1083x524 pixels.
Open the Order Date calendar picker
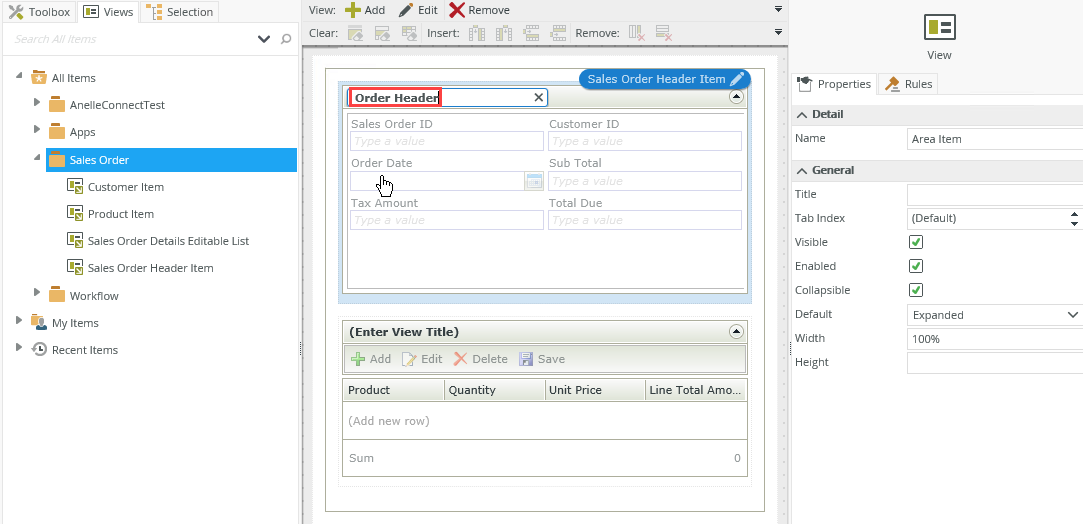(534, 181)
